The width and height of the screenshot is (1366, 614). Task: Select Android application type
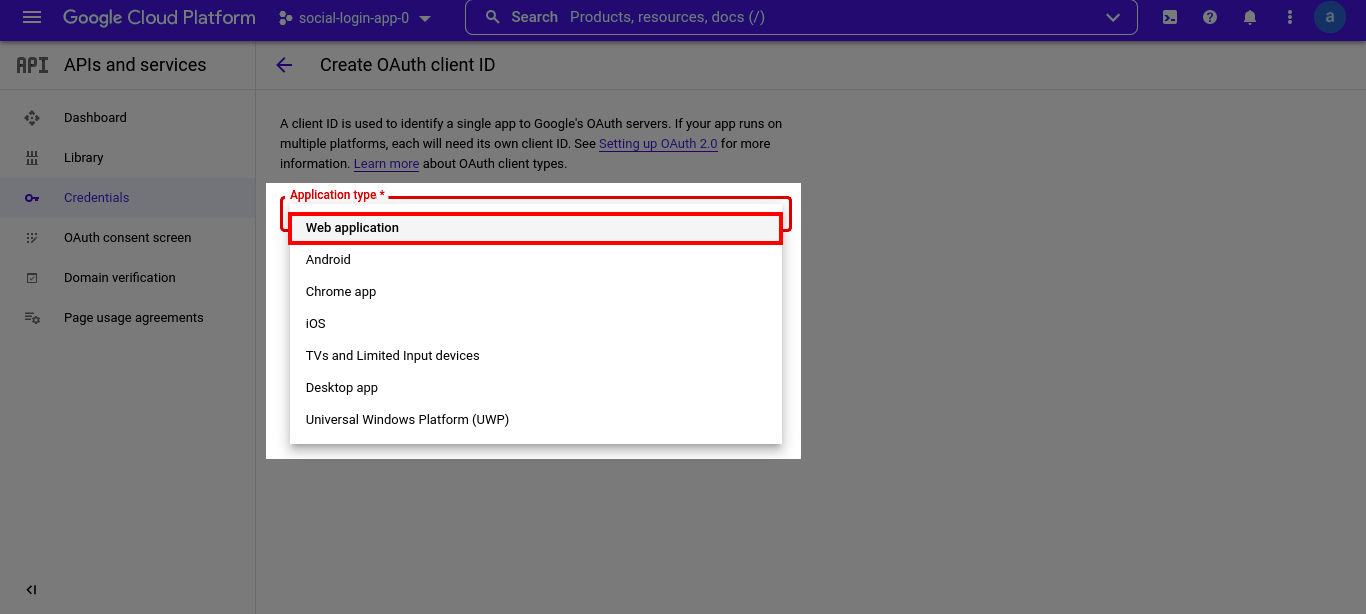[536, 260]
